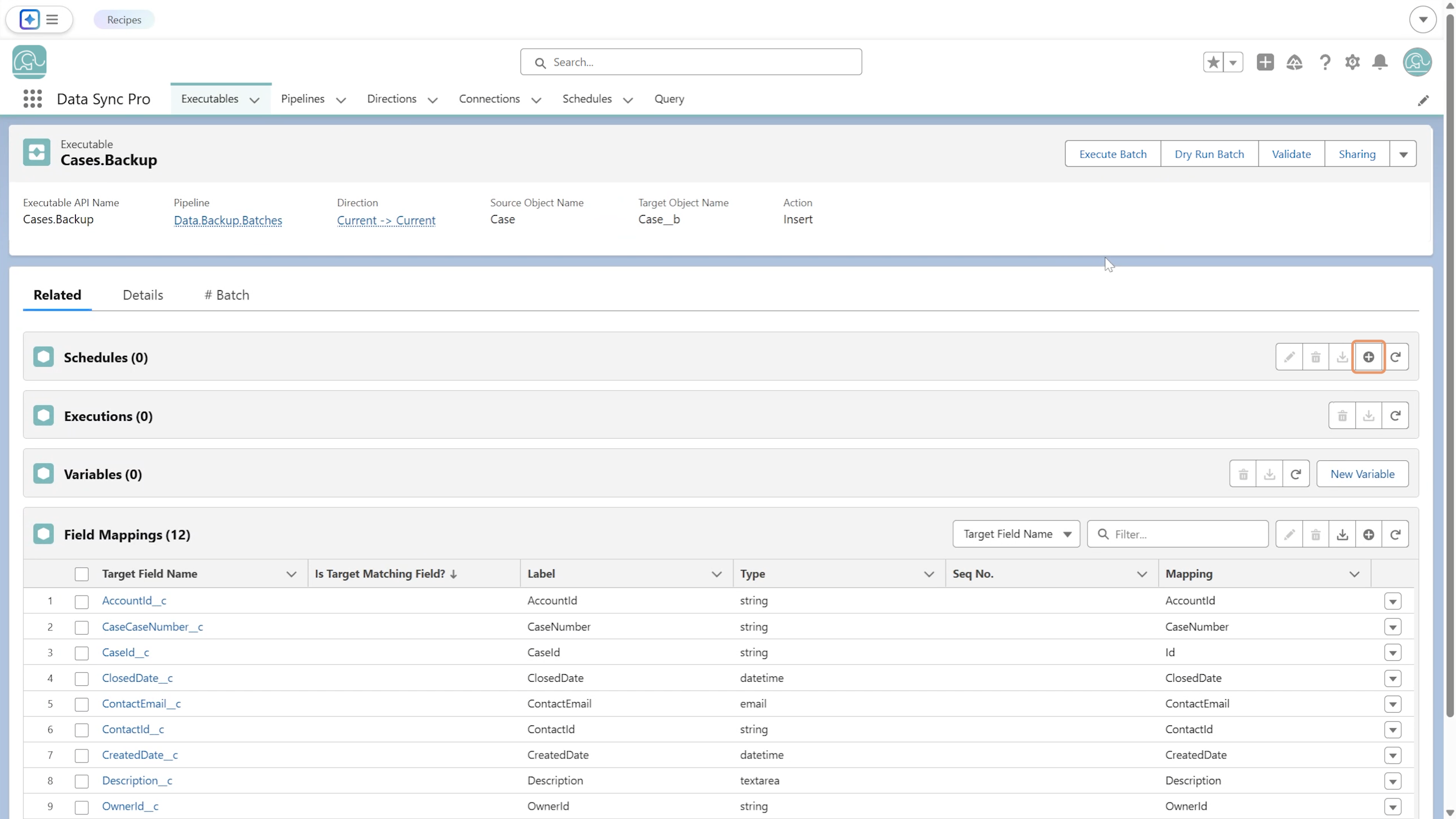Open the Favorites list dropdown arrow
This screenshot has width=1456, height=819.
1233,62
